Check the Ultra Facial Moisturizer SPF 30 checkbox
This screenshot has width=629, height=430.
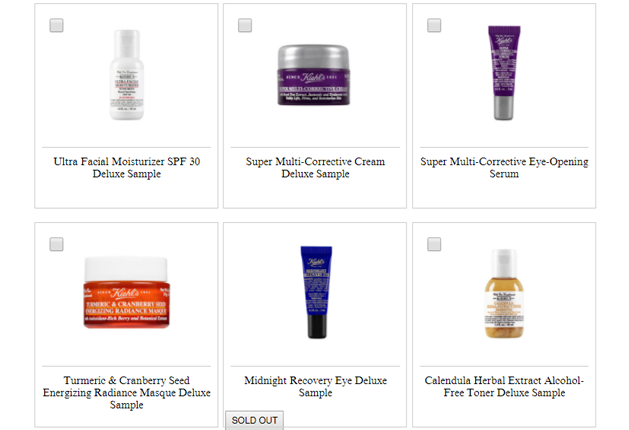pos(57,25)
